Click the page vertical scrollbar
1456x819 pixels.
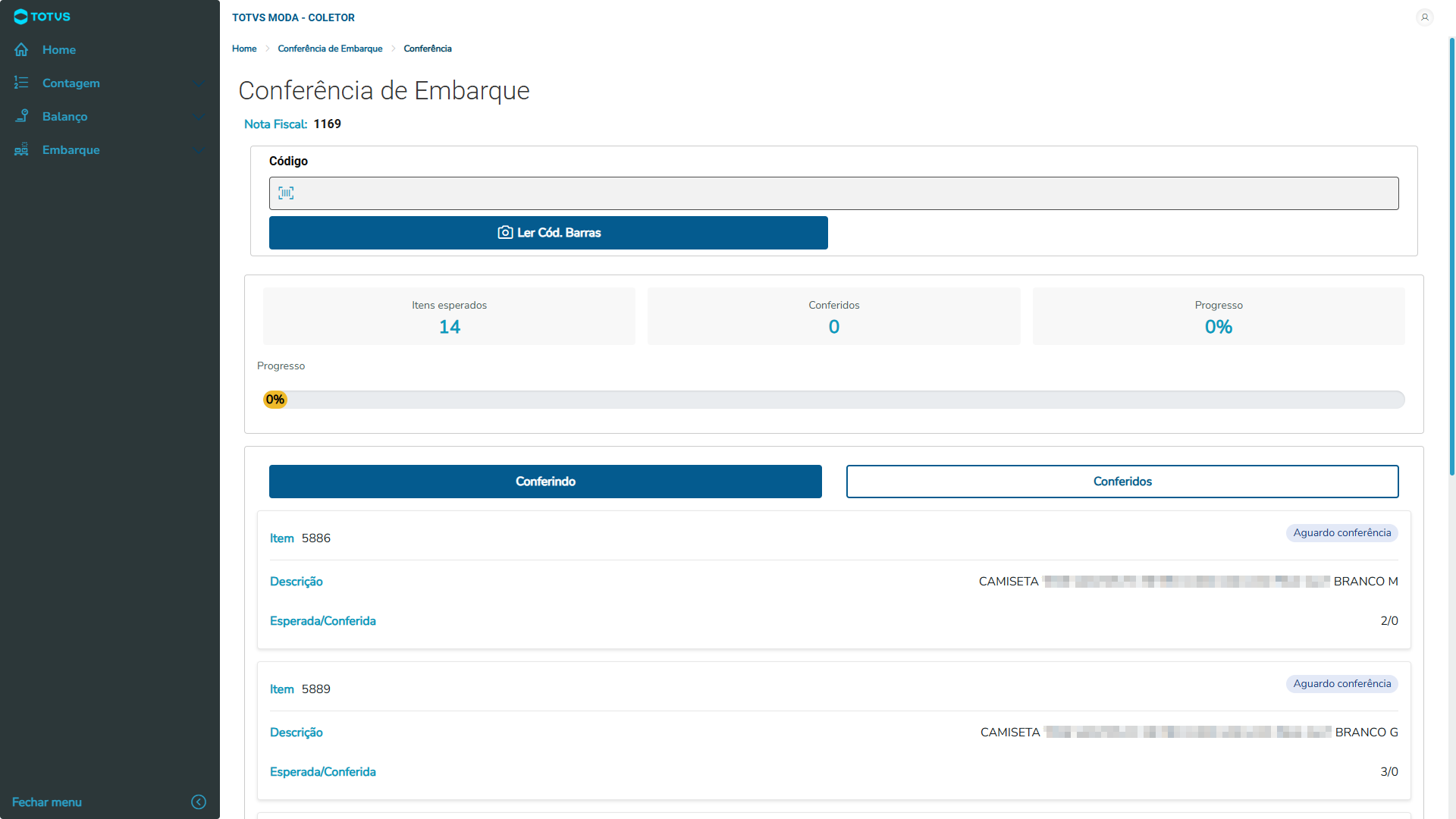click(x=1451, y=258)
